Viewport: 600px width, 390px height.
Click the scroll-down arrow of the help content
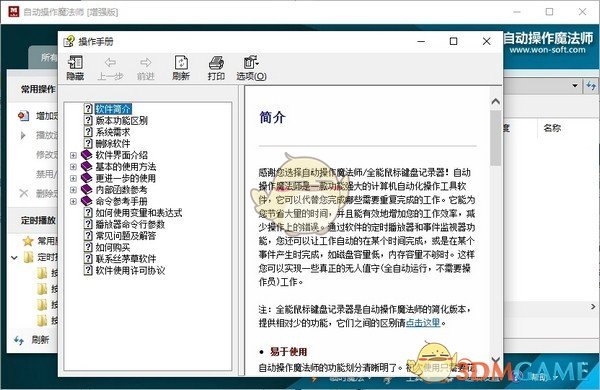coord(496,360)
